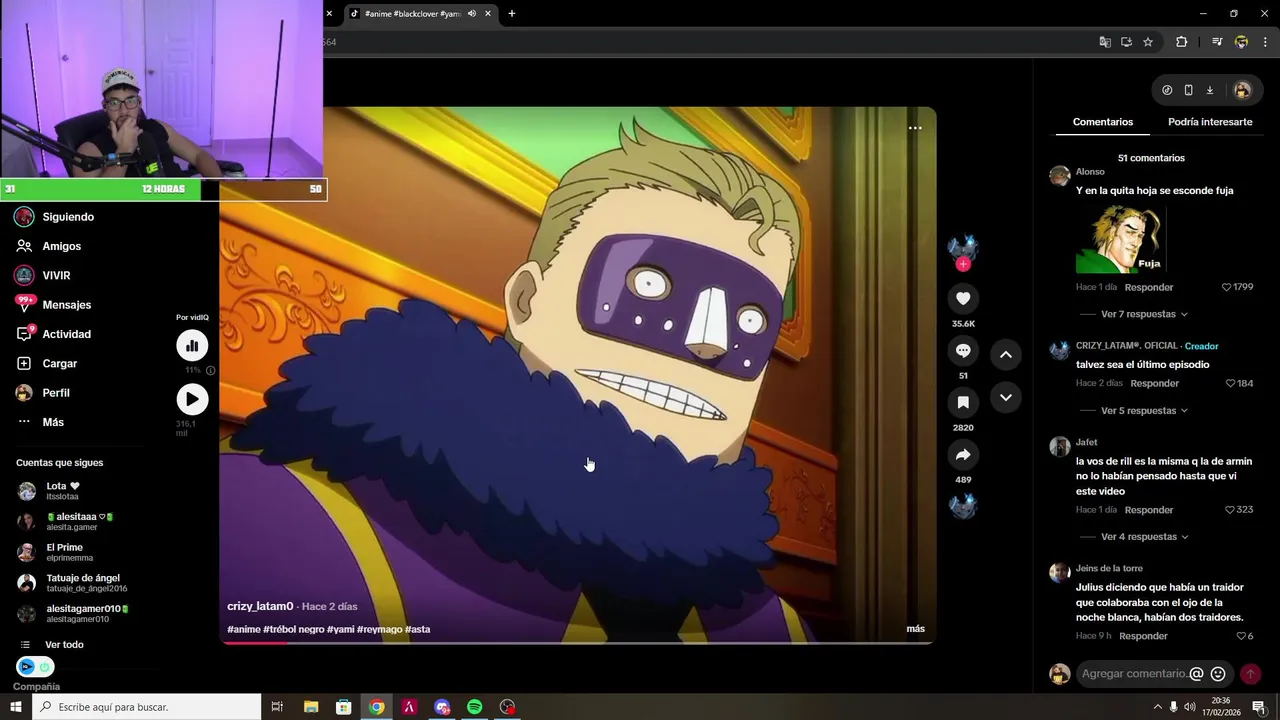The width and height of the screenshot is (1280, 720).
Task: Reply to Jafet's comment via Responder
Action: [1149, 510]
